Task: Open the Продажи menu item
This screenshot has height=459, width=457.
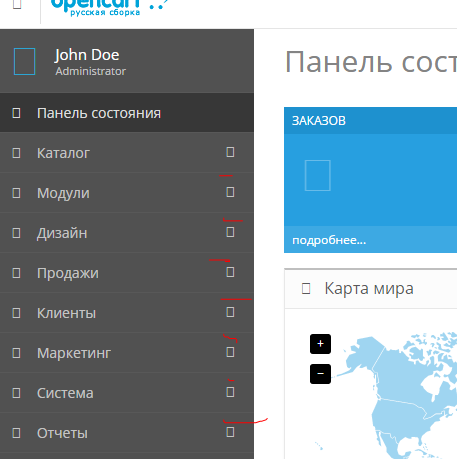Action: 127,273
